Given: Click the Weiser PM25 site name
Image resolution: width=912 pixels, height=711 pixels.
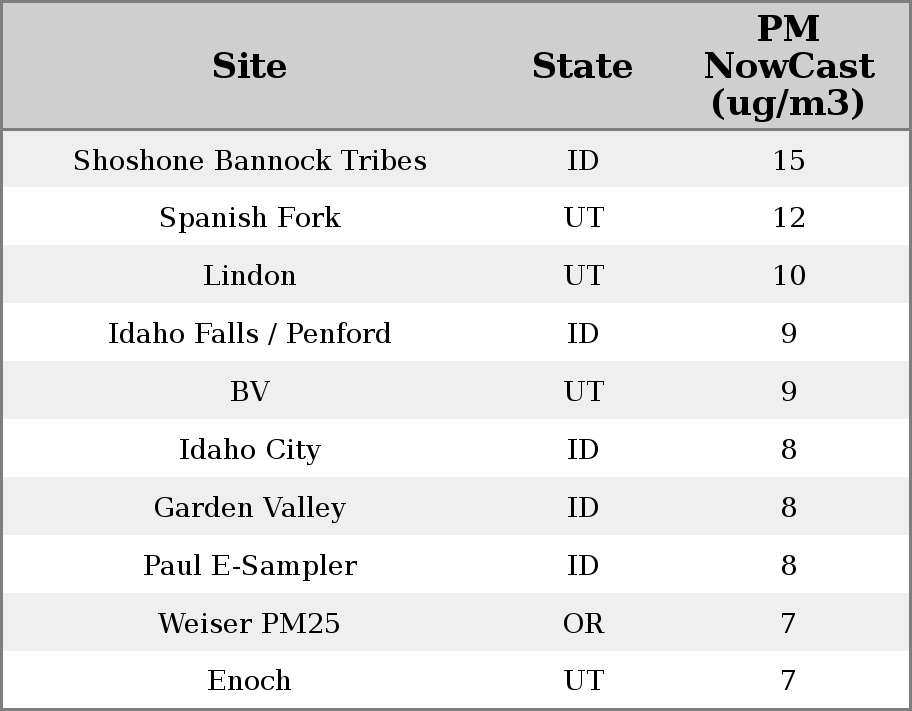Looking at the screenshot, I should 250,624.
